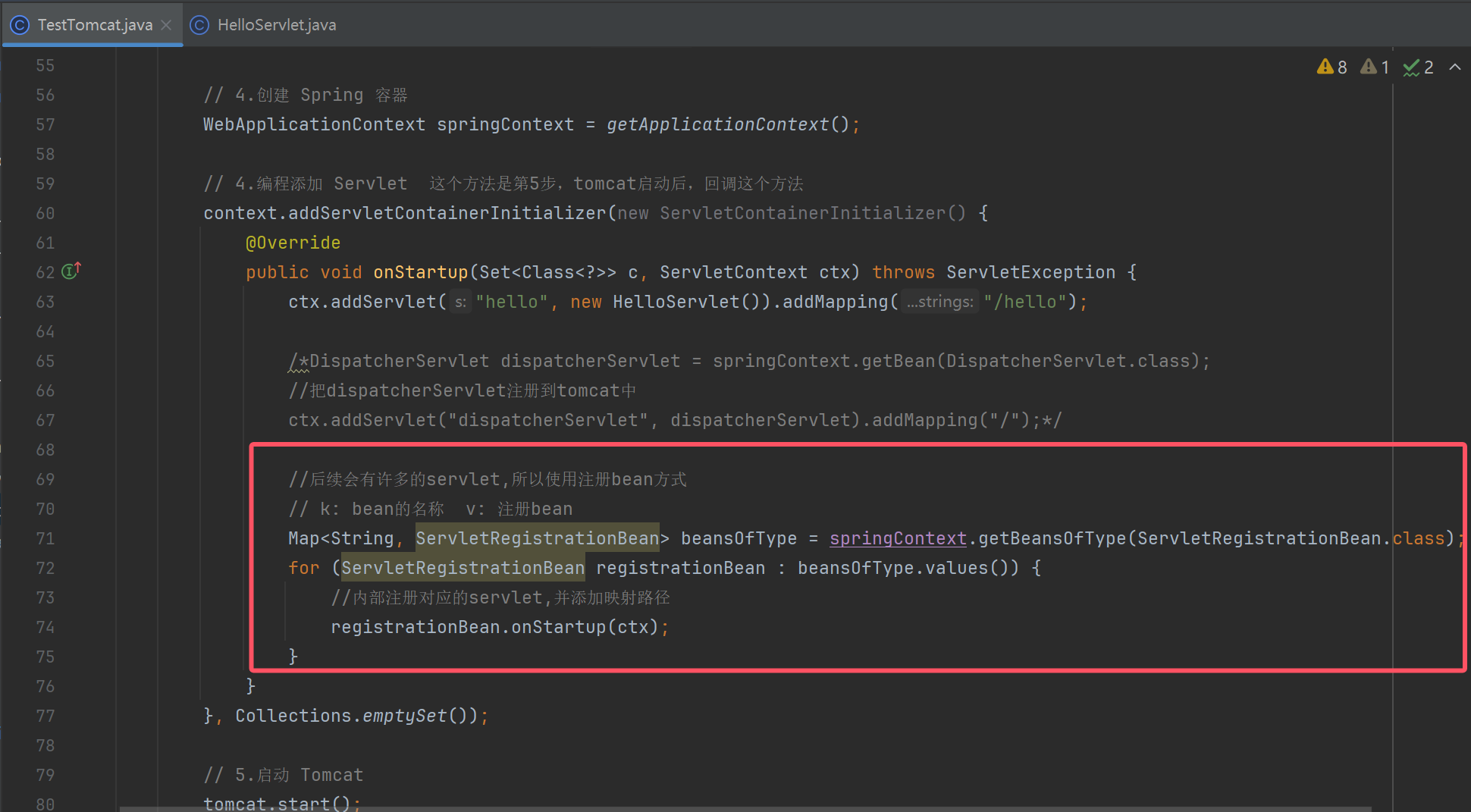
Task: Click tomcat.start() on line 80
Action: coord(276,803)
